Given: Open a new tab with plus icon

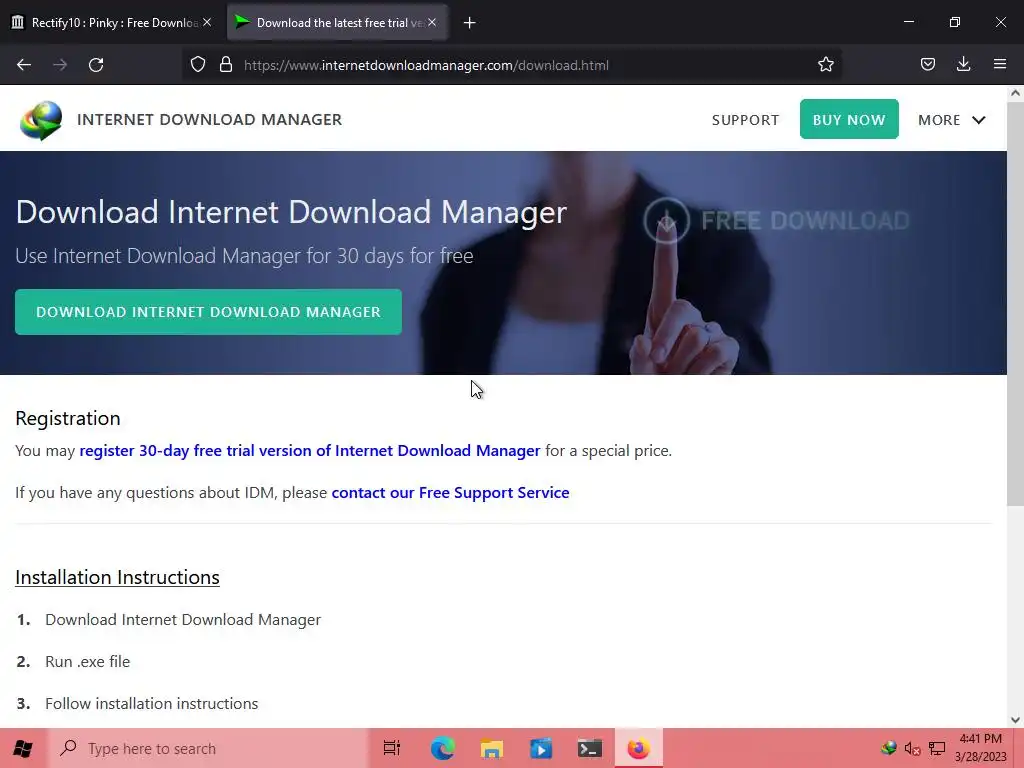Looking at the screenshot, I should 470,23.
